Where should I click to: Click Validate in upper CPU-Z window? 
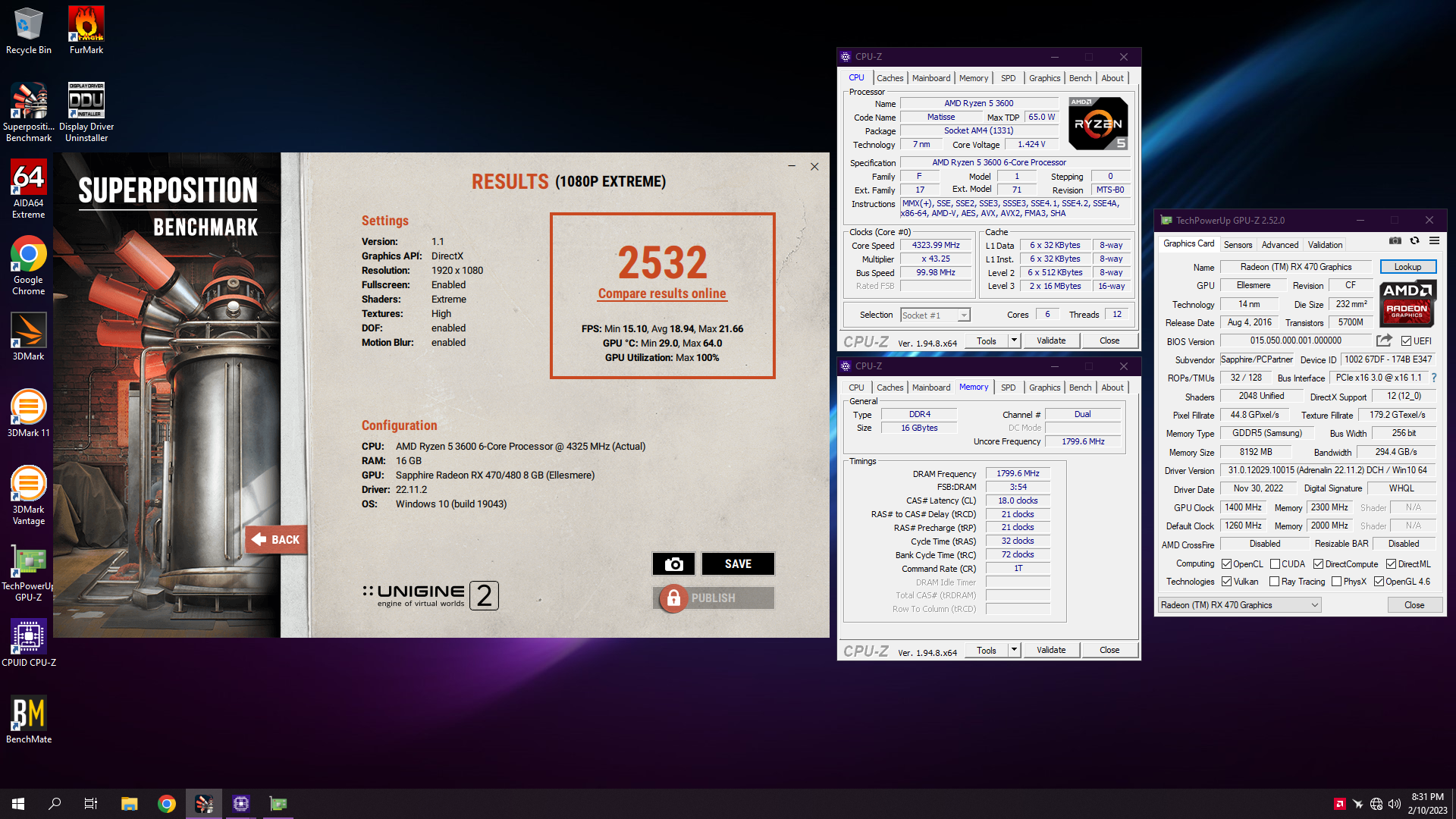coord(1051,340)
